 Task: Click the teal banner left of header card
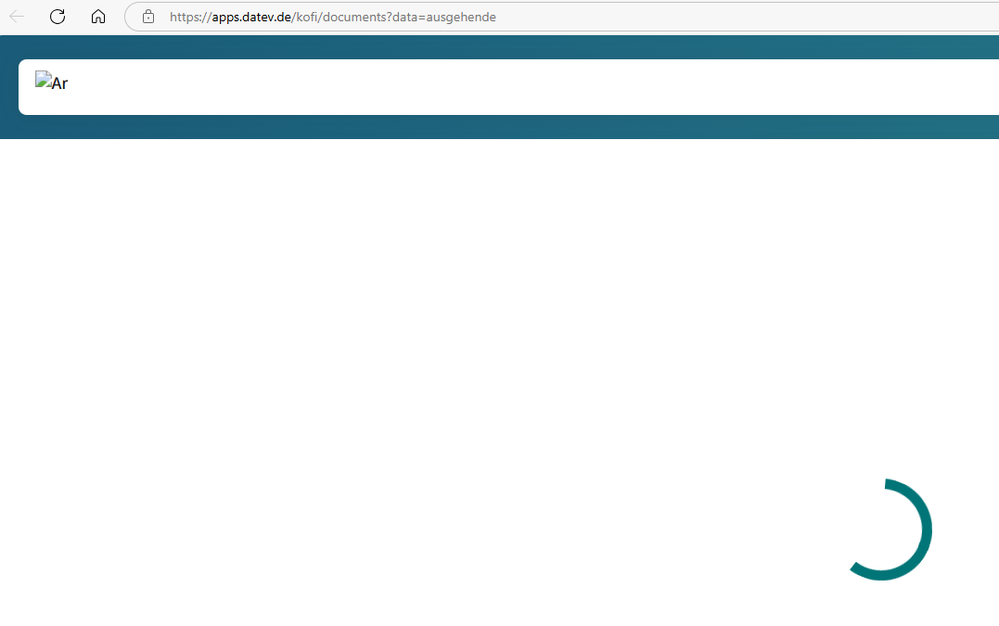[x=8, y=87]
